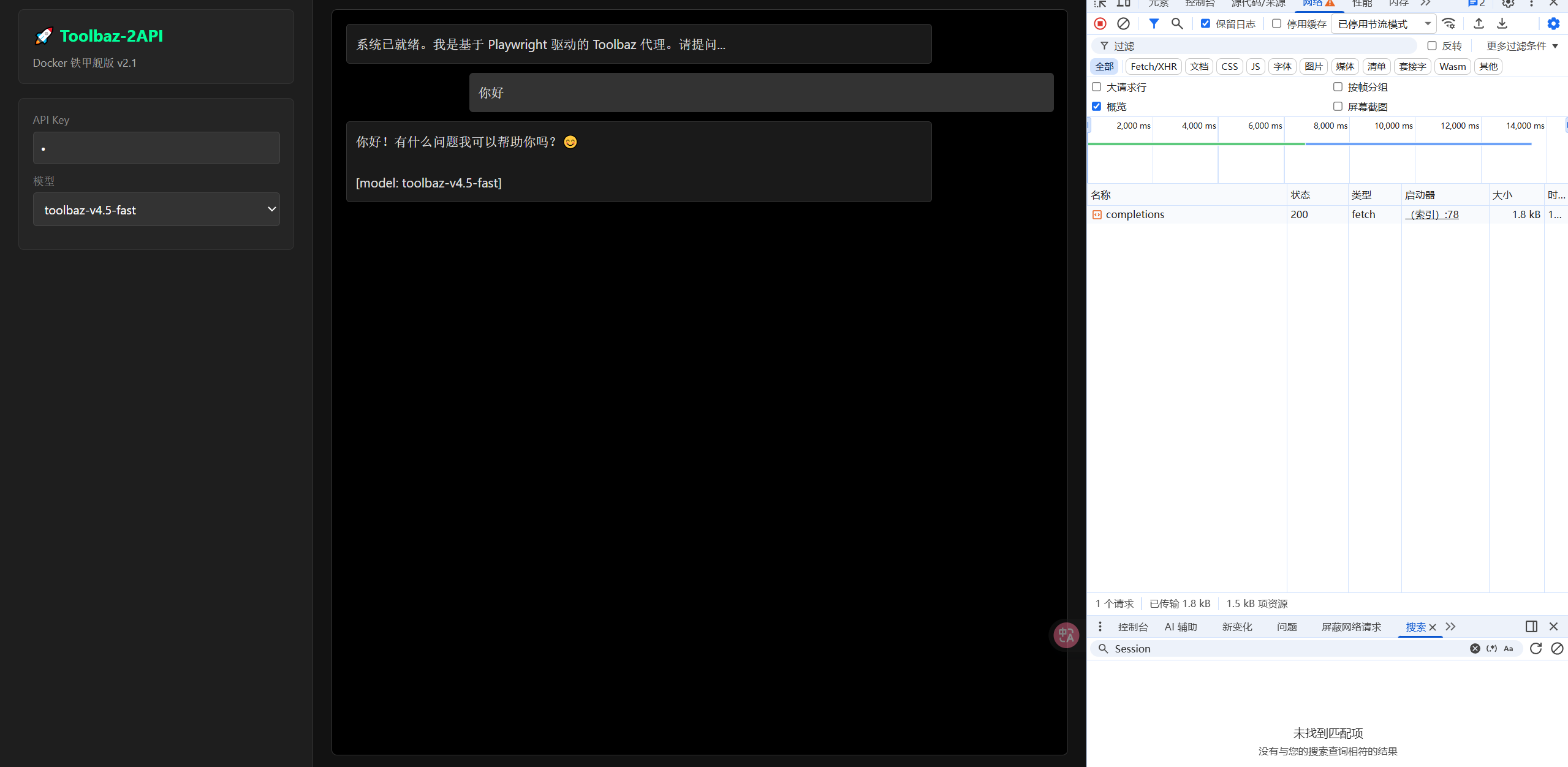Uncheck the 保留日志 checkbox

click(x=1205, y=24)
